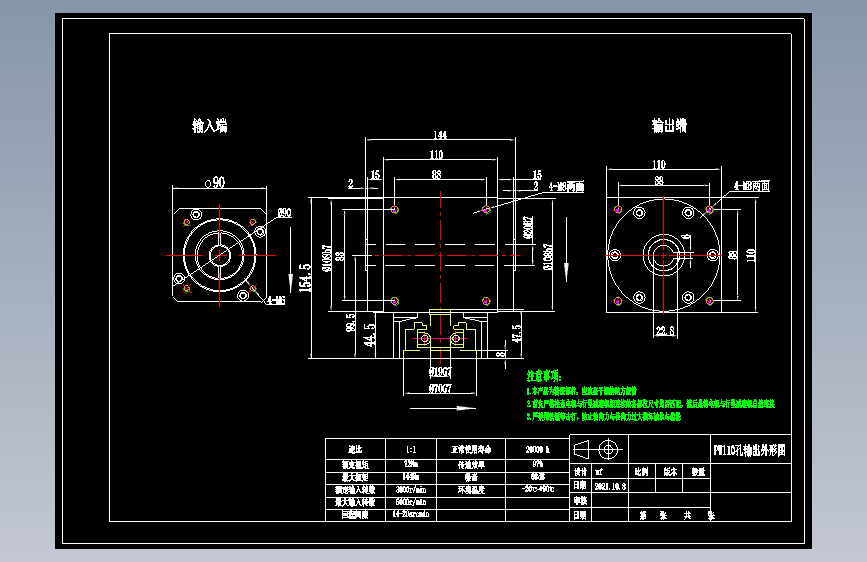This screenshot has width=867, height=562.
Task: Click the -20°C~+90°C temperature value
Action: [x=537, y=490]
